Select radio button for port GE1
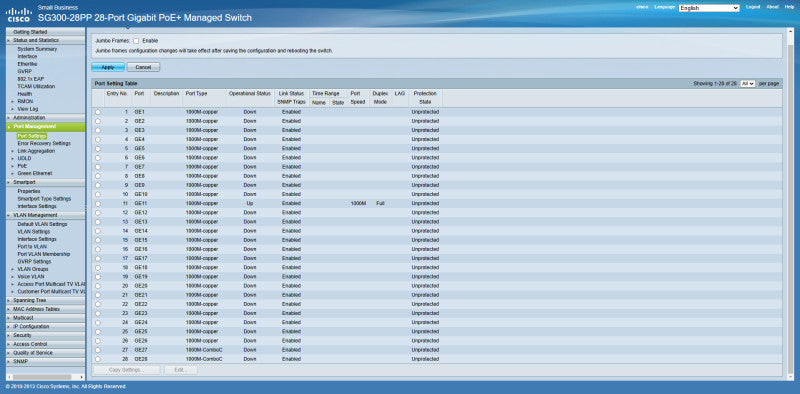The width and height of the screenshot is (800, 394). click(x=97, y=112)
